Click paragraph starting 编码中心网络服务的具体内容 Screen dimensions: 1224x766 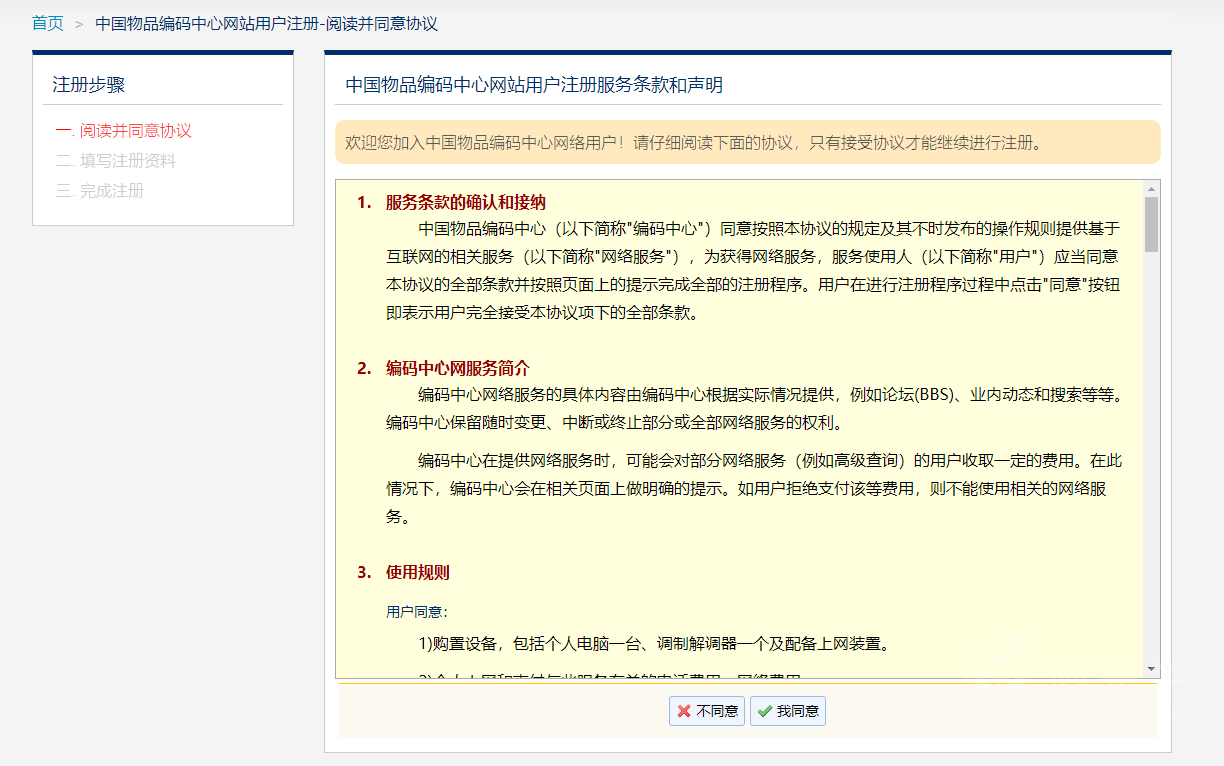point(754,408)
